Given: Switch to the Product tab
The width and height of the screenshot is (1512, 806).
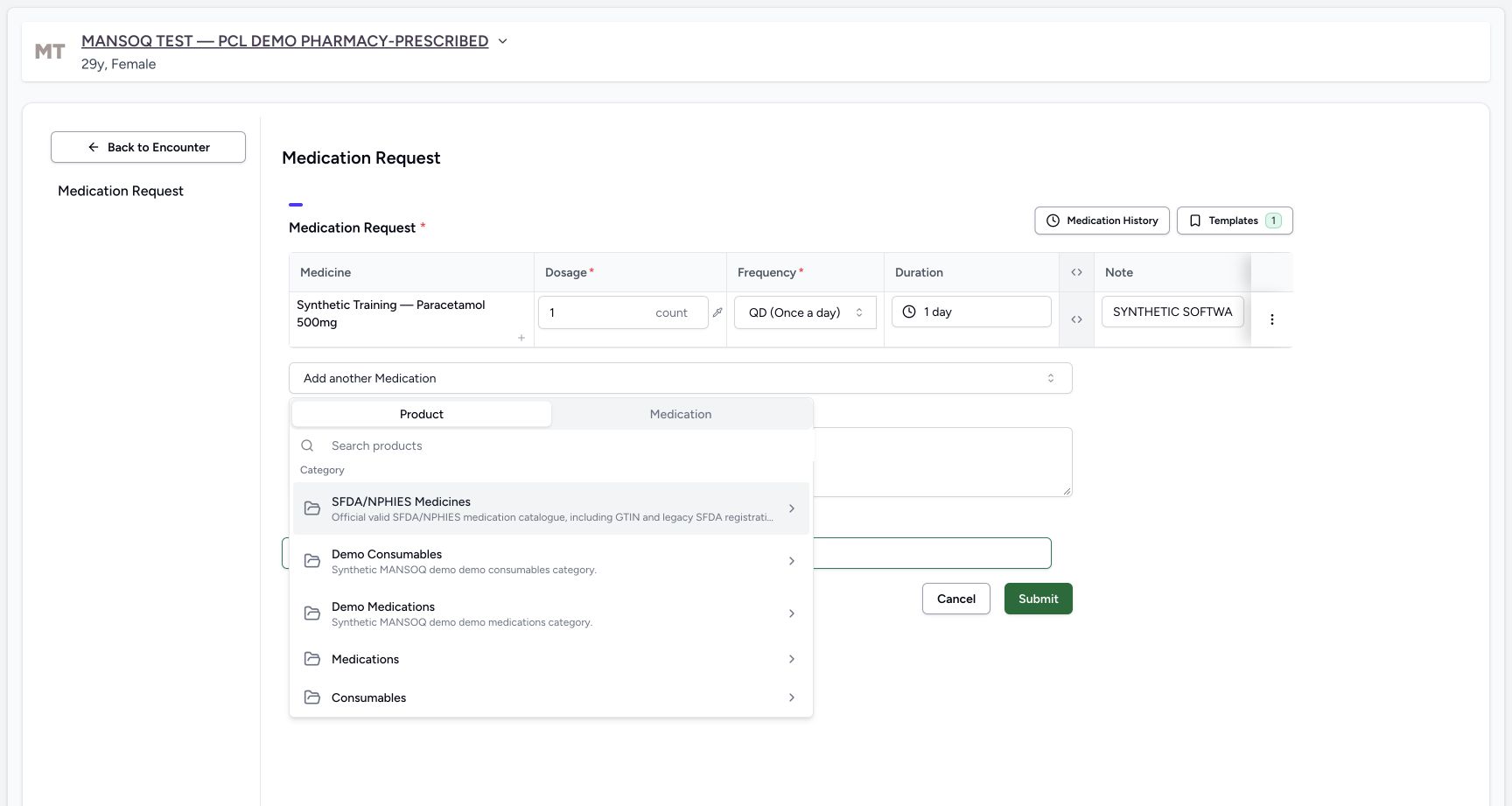Looking at the screenshot, I should (x=422, y=414).
